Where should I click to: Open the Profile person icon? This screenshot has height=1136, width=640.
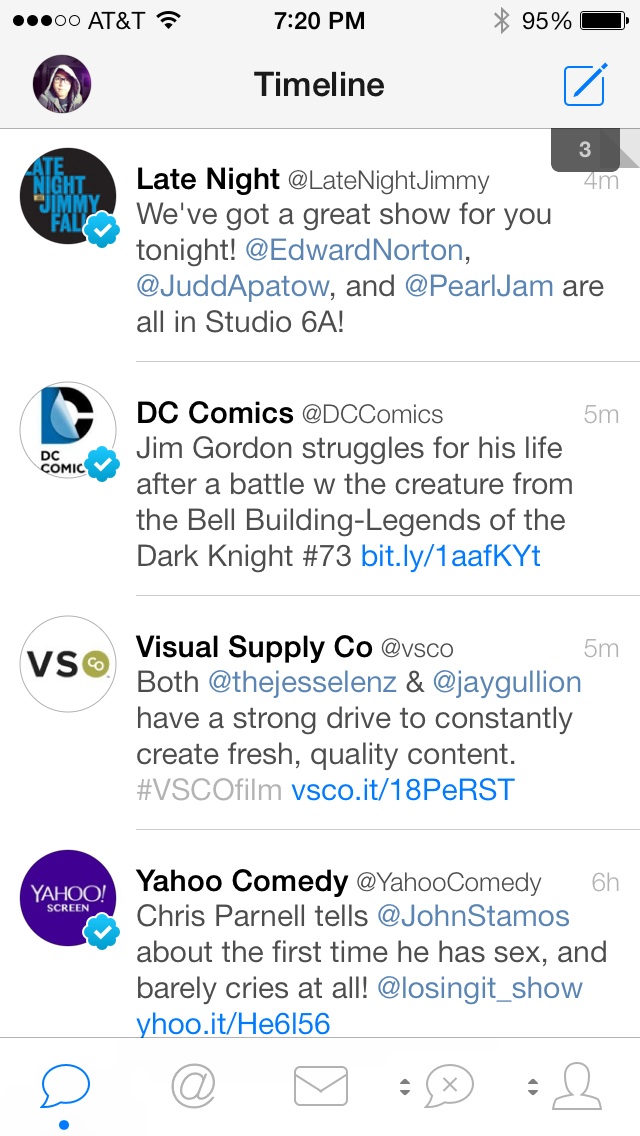point(577,1085)
